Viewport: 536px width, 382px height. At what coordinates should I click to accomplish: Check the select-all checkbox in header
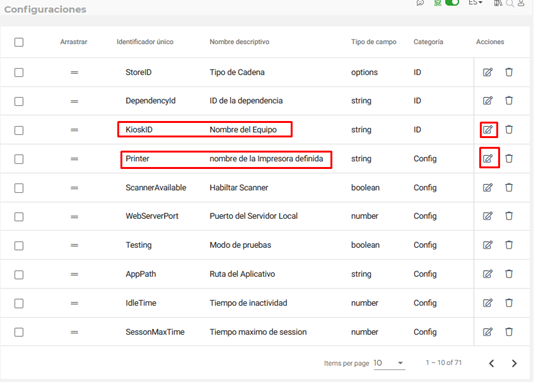[19, 42]
